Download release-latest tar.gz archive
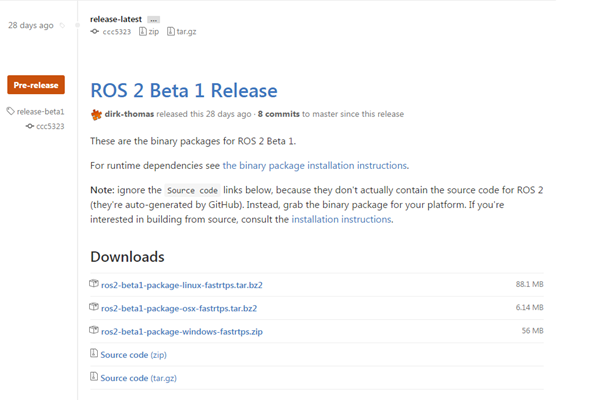Screen dimensions: 603x400 [x=186, y=32]
